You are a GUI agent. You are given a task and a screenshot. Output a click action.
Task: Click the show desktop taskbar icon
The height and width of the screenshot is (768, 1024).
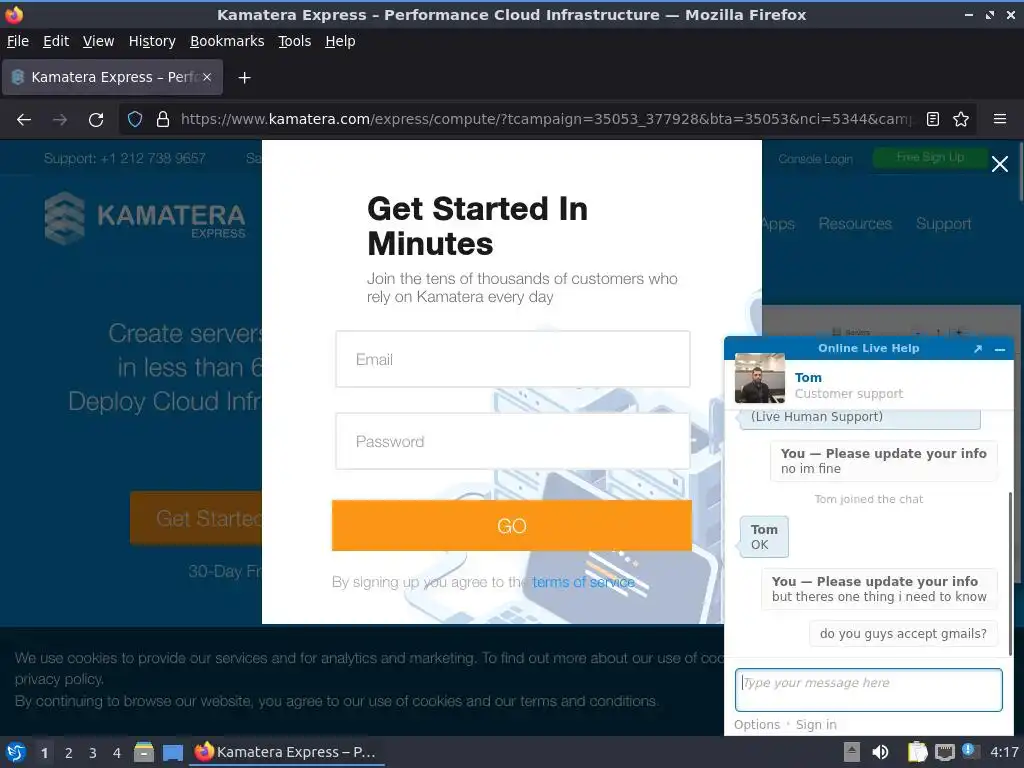click(173, 752)
